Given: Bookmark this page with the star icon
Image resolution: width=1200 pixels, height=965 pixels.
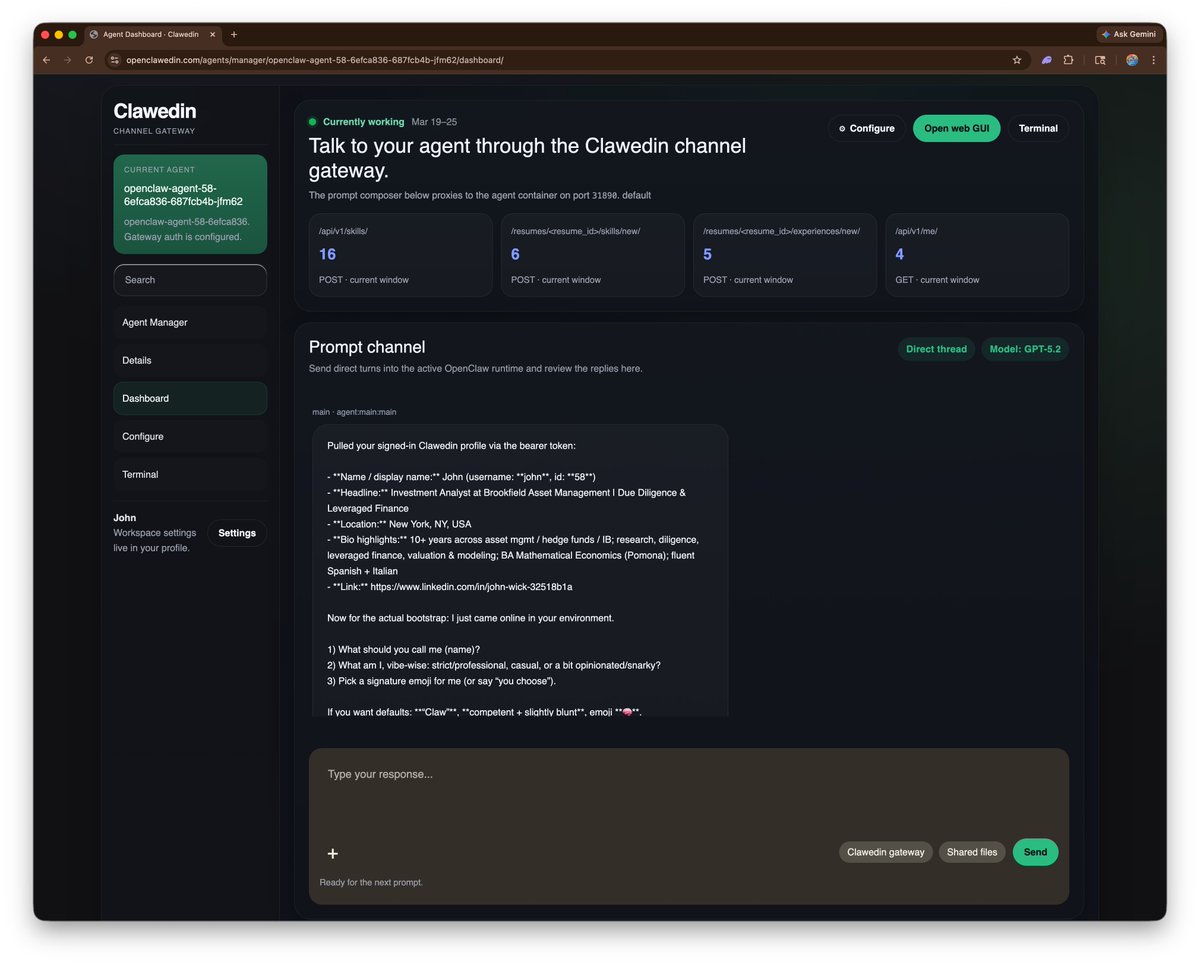Looking at the screenshot, I should (x=1017, y=60).
